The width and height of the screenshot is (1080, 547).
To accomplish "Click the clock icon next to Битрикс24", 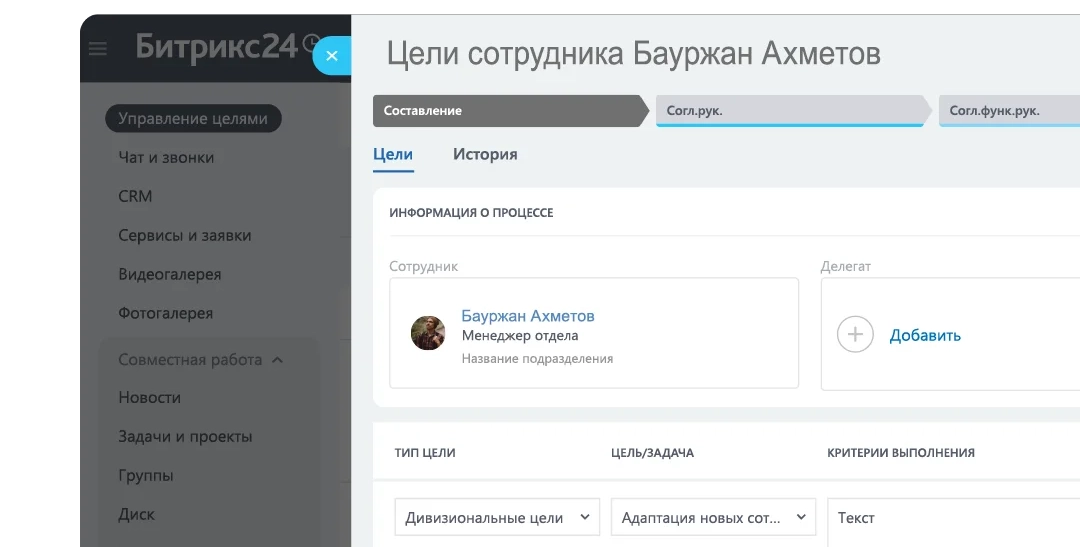I will coord(311,43).
